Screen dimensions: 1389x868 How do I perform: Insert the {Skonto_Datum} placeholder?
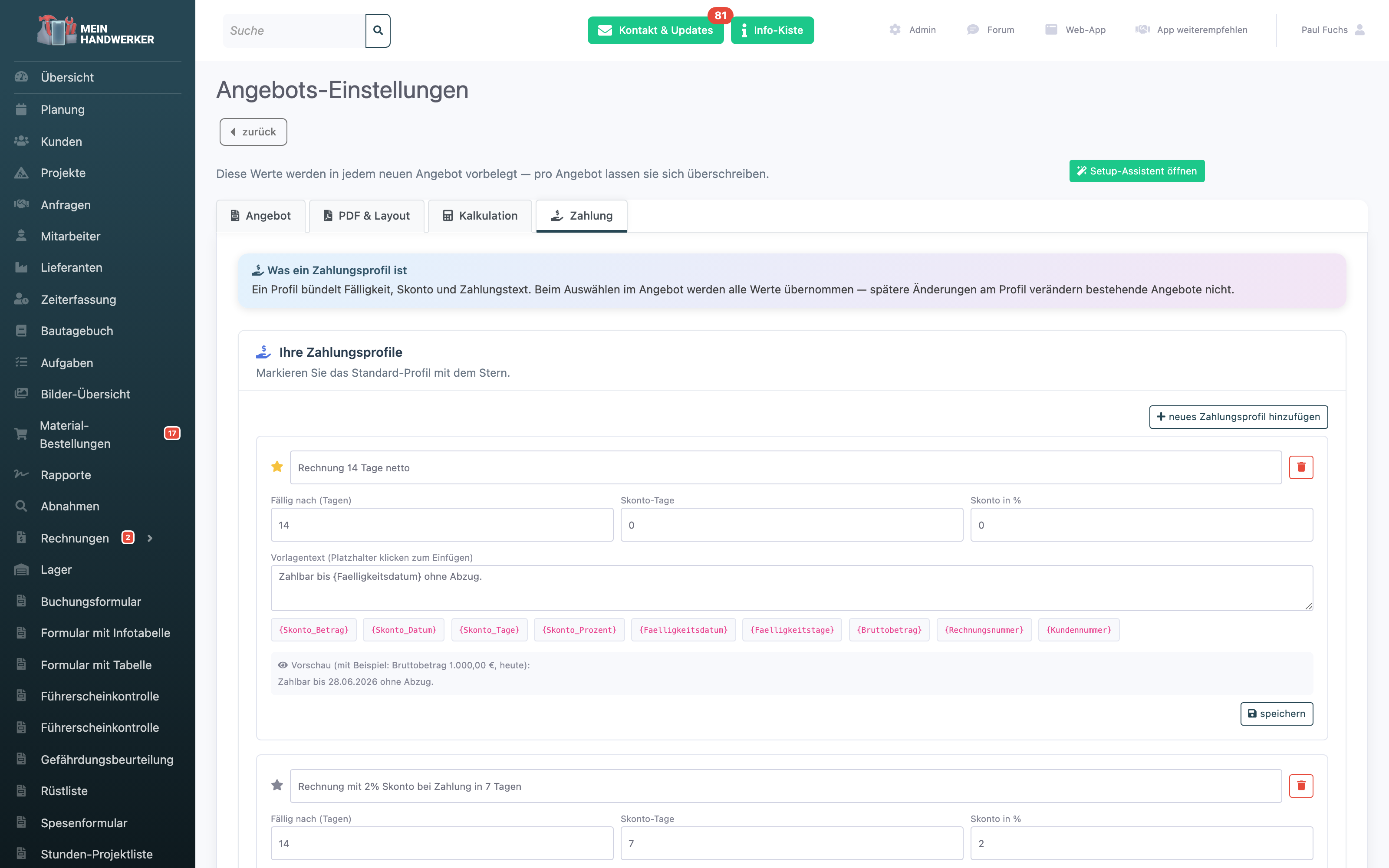(404, 630)
